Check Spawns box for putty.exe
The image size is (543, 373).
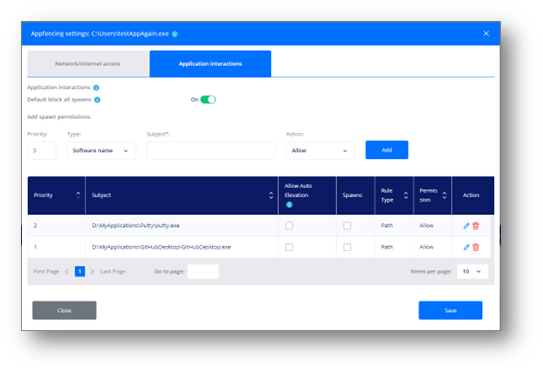[347, 226]
